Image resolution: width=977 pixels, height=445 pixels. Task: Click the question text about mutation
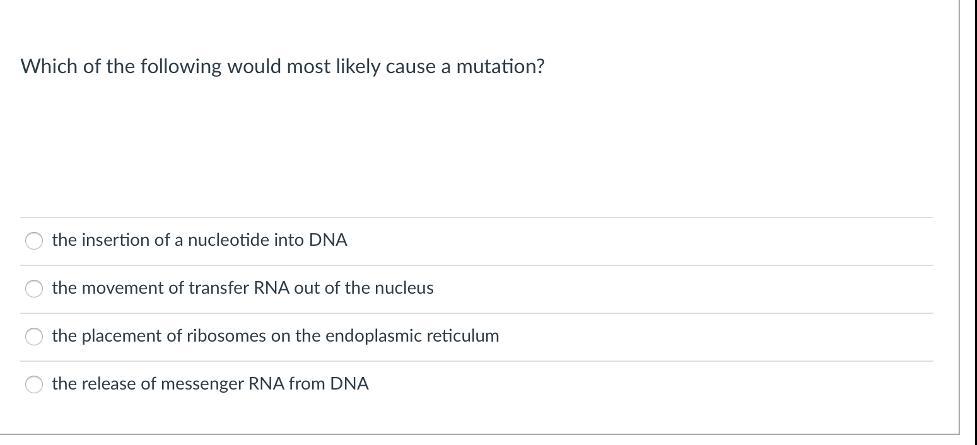(282, 67)
